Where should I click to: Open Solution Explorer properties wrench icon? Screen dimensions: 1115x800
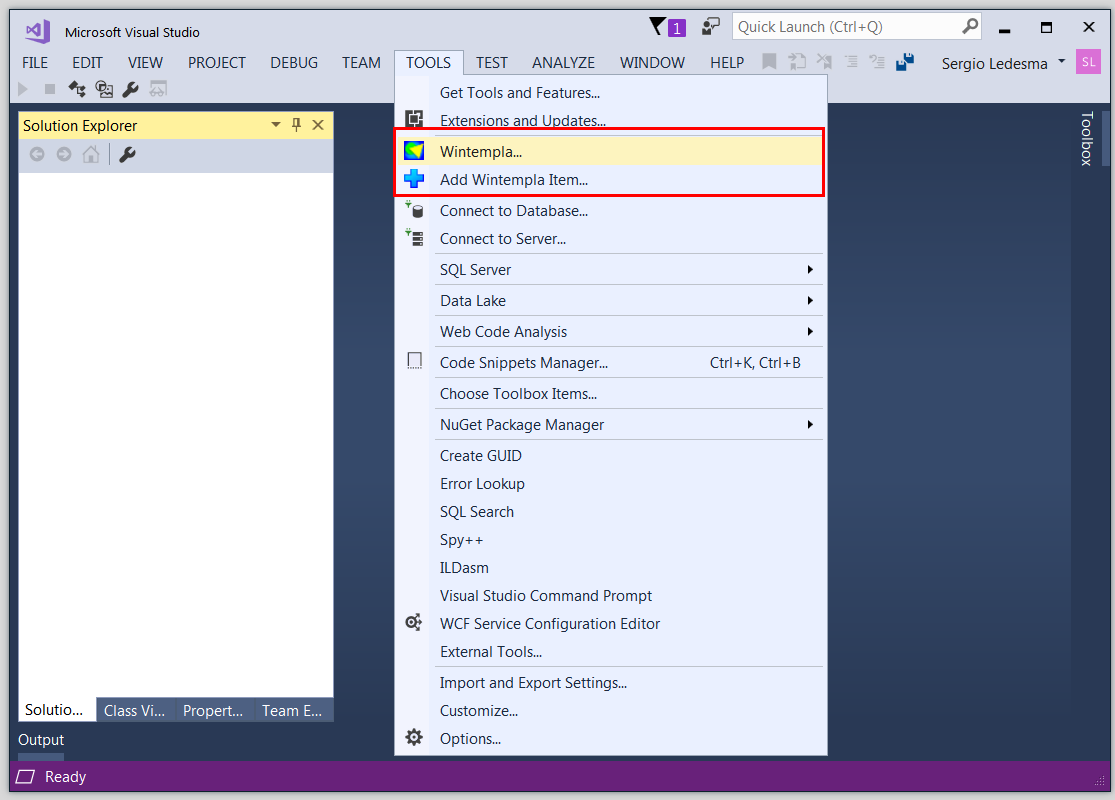click(127, 154)
